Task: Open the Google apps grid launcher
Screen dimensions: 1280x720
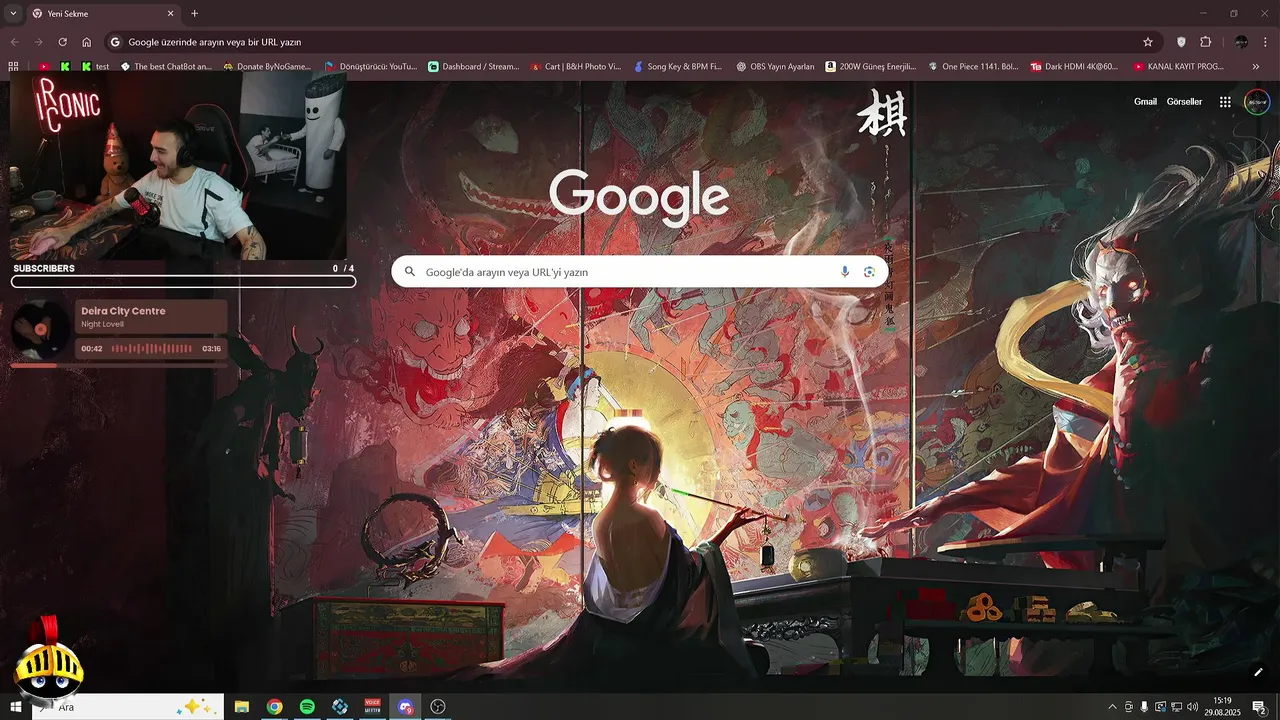Action: 1225,102
